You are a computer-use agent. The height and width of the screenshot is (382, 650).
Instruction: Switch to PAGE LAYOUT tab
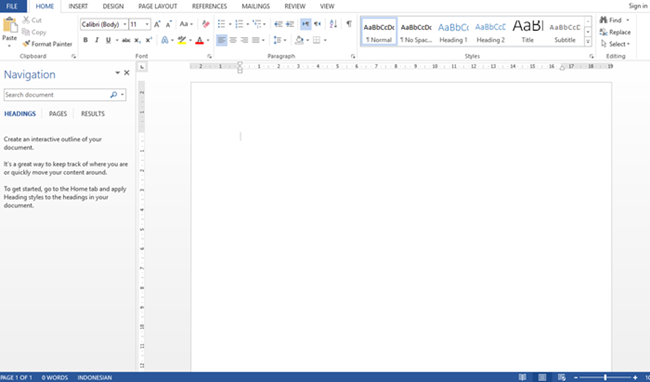click(158, 6)
